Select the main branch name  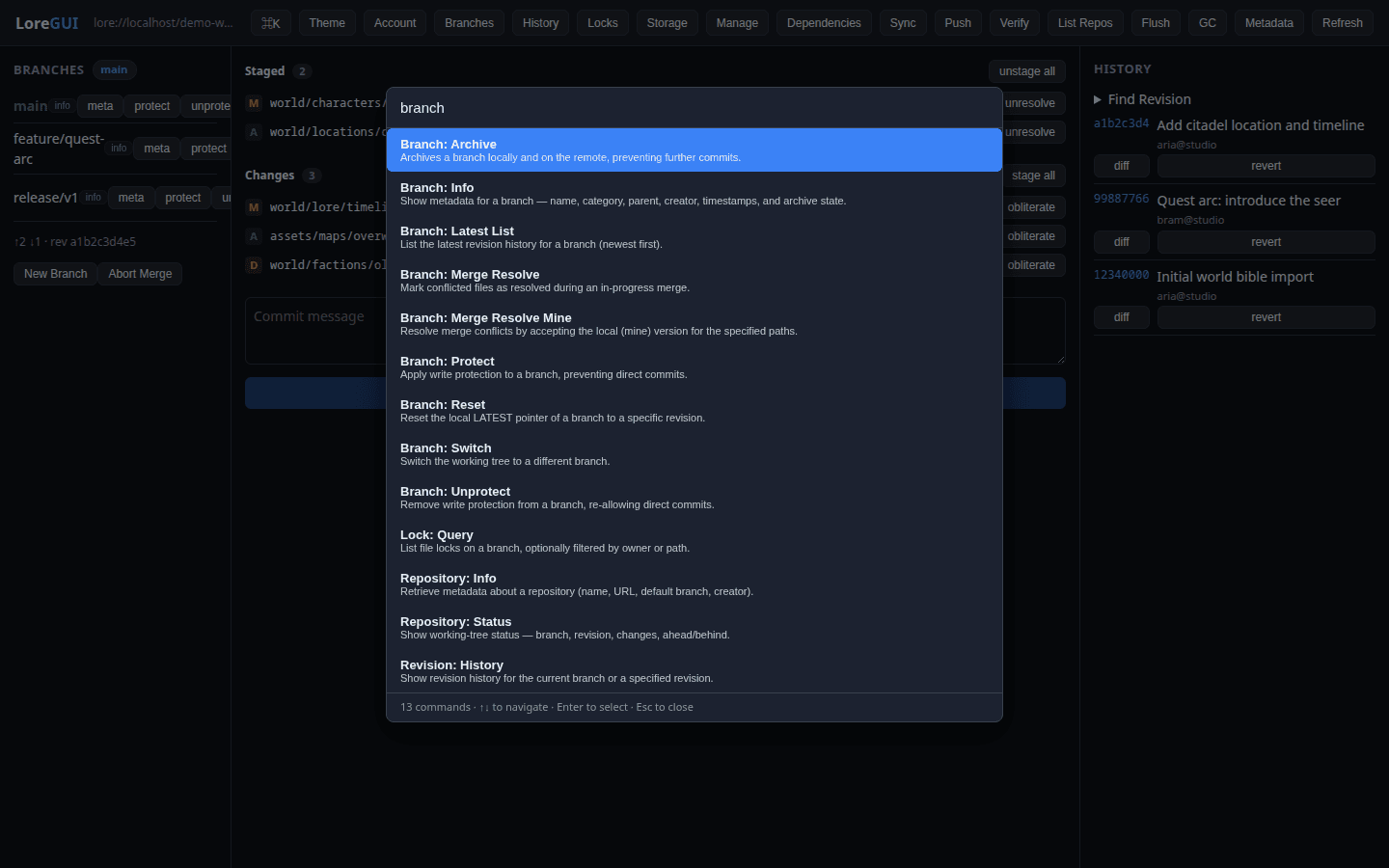click(30, 106)
